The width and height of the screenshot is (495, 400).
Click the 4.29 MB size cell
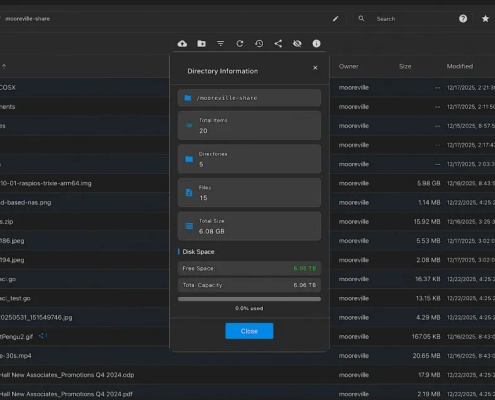(x=428, y=317)
